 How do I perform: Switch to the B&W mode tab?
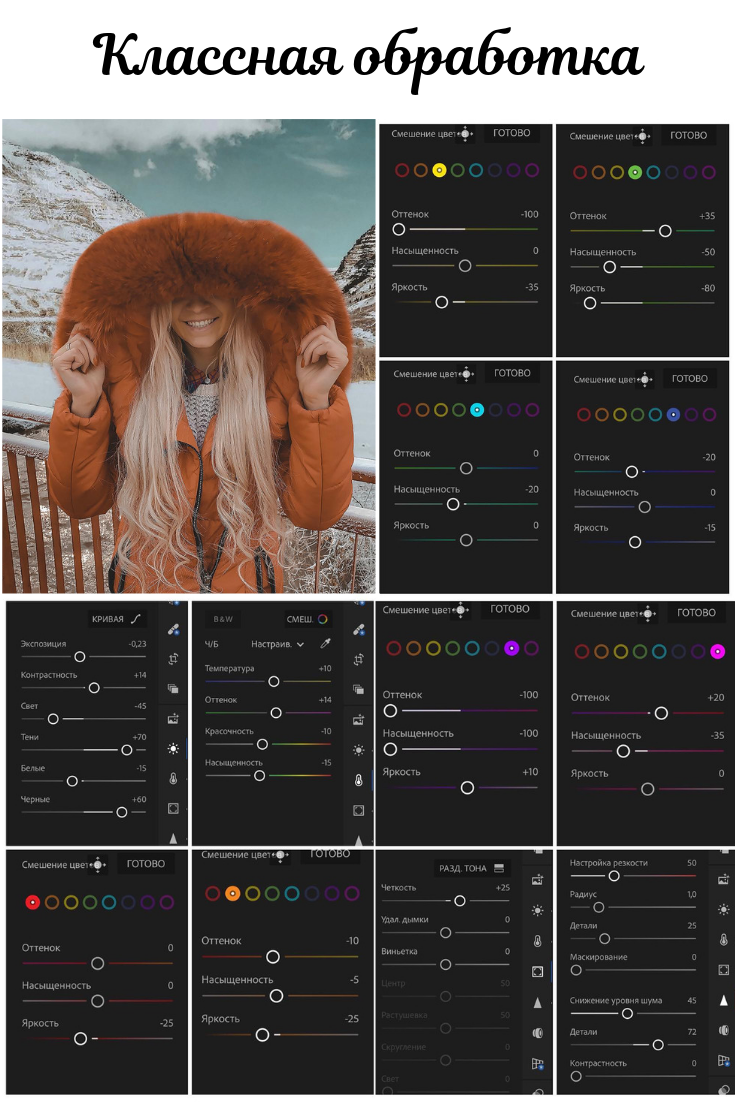coord(223,619)
